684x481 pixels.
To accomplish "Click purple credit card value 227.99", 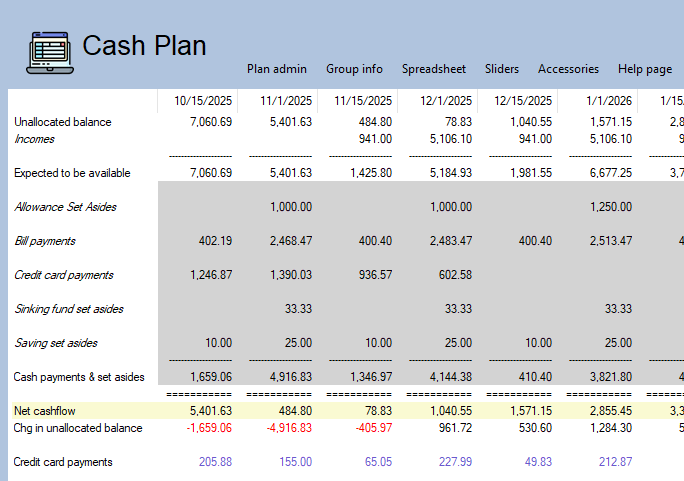I will point(455,462).
